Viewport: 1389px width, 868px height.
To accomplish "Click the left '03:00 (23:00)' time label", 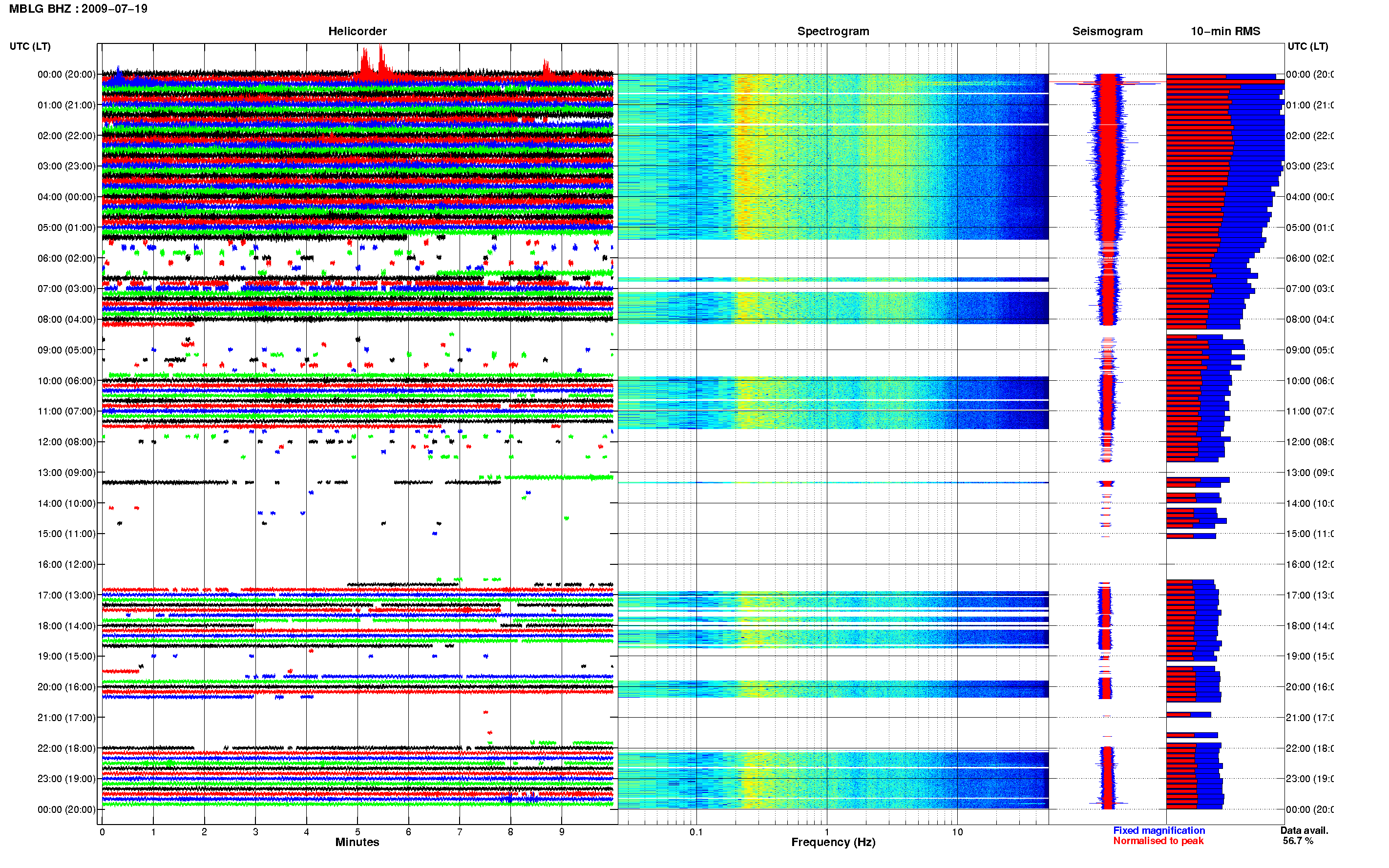I will point(66,166).
